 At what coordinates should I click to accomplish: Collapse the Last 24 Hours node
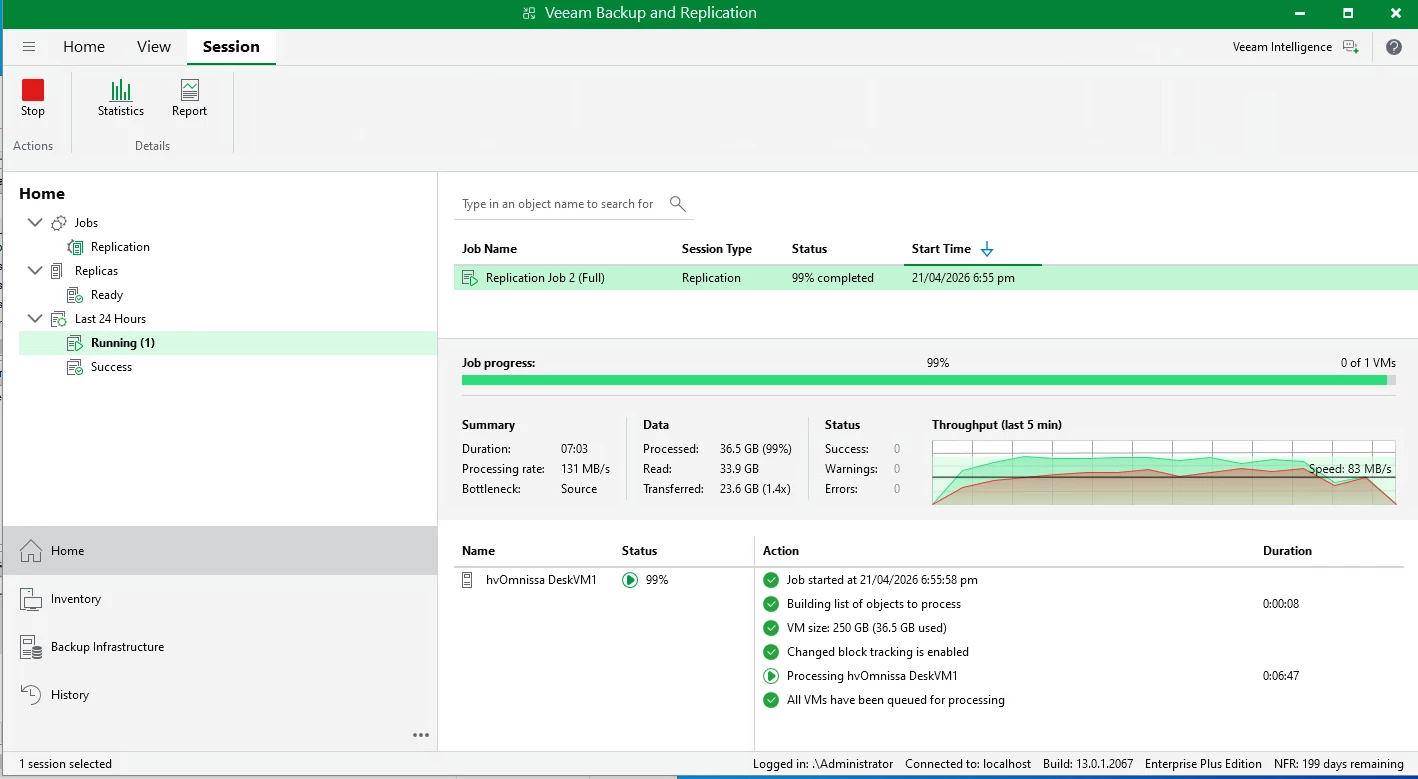click(35, 319)
